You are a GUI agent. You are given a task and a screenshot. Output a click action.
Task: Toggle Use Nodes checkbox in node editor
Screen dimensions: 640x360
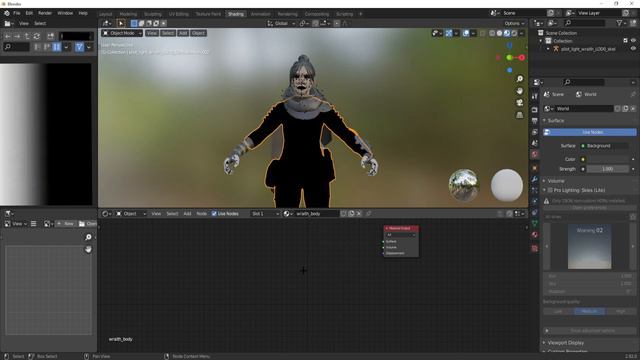214,213
